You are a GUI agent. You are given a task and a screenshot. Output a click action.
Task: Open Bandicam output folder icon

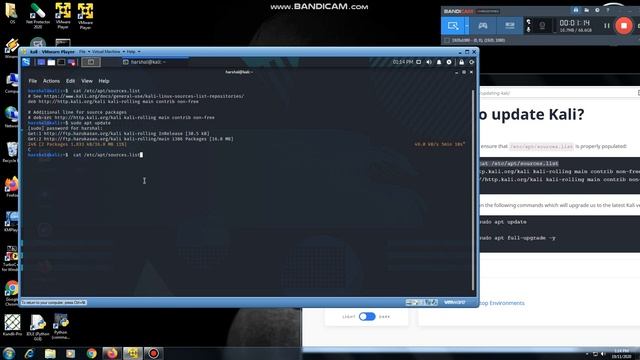coord(587,10)
